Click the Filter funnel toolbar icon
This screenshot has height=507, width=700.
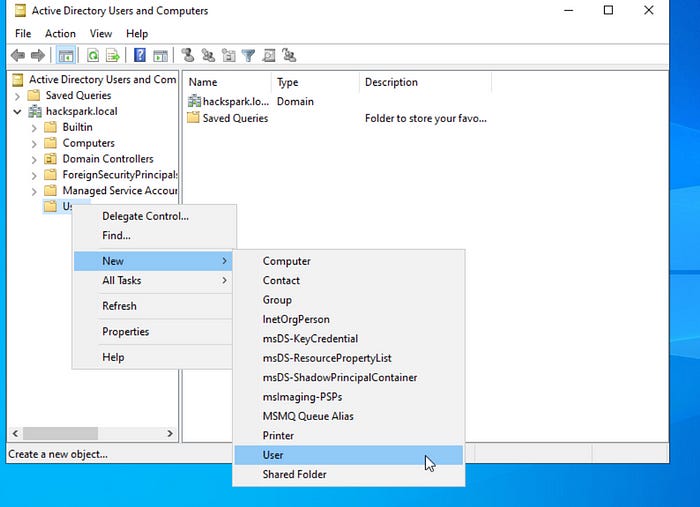tap(248, 55)
